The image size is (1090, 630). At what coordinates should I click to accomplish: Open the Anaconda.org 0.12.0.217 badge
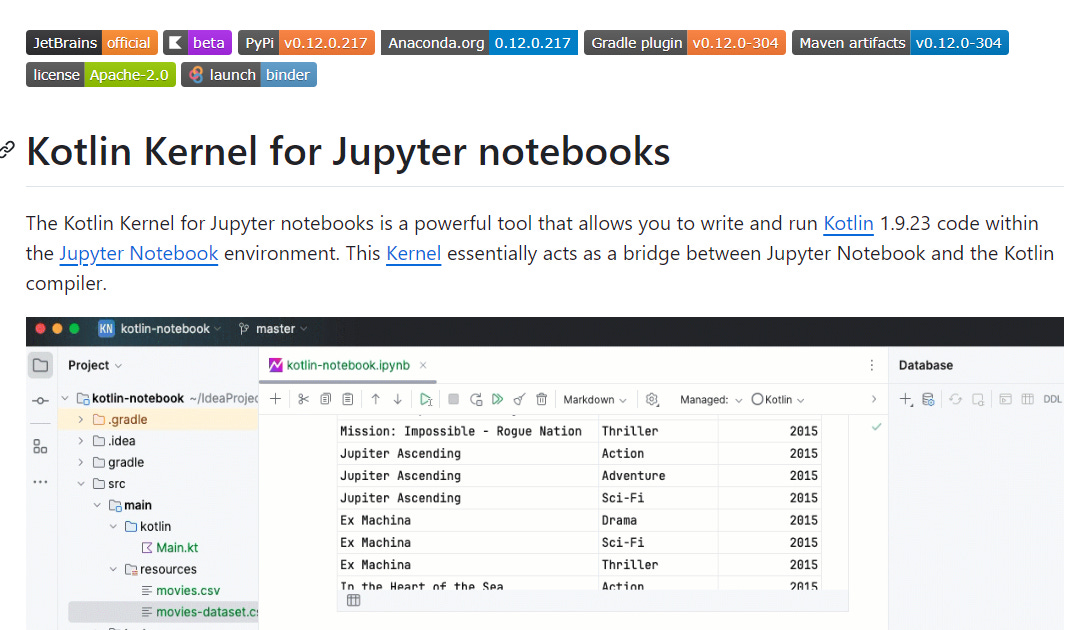(479, 42)
